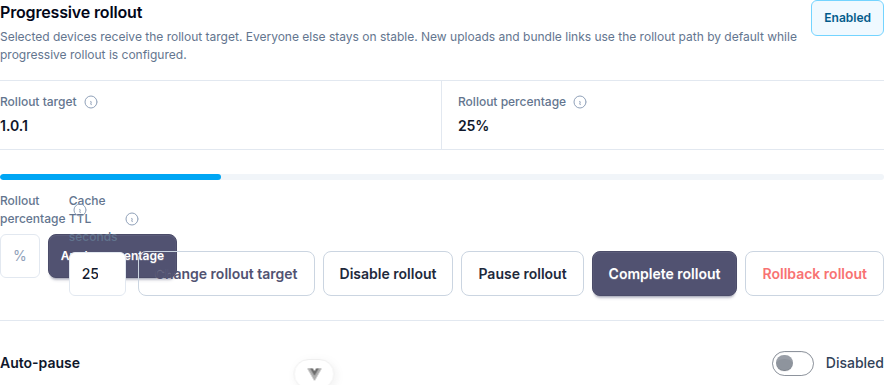Select the 1.0.1 rollout target value
884x385 pixels.
pyautogui.click(x=14, y=126)
